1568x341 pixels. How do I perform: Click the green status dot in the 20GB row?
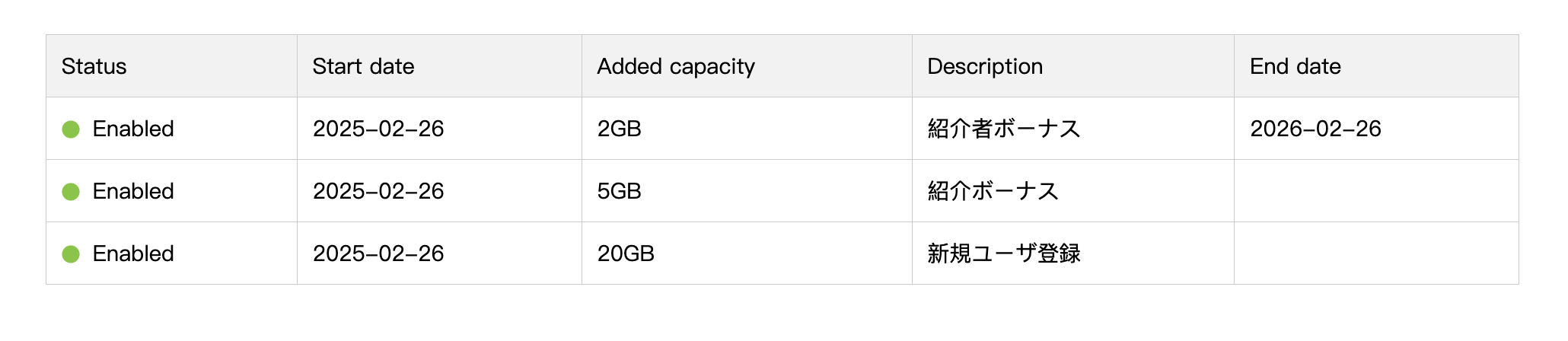(71, 254)
